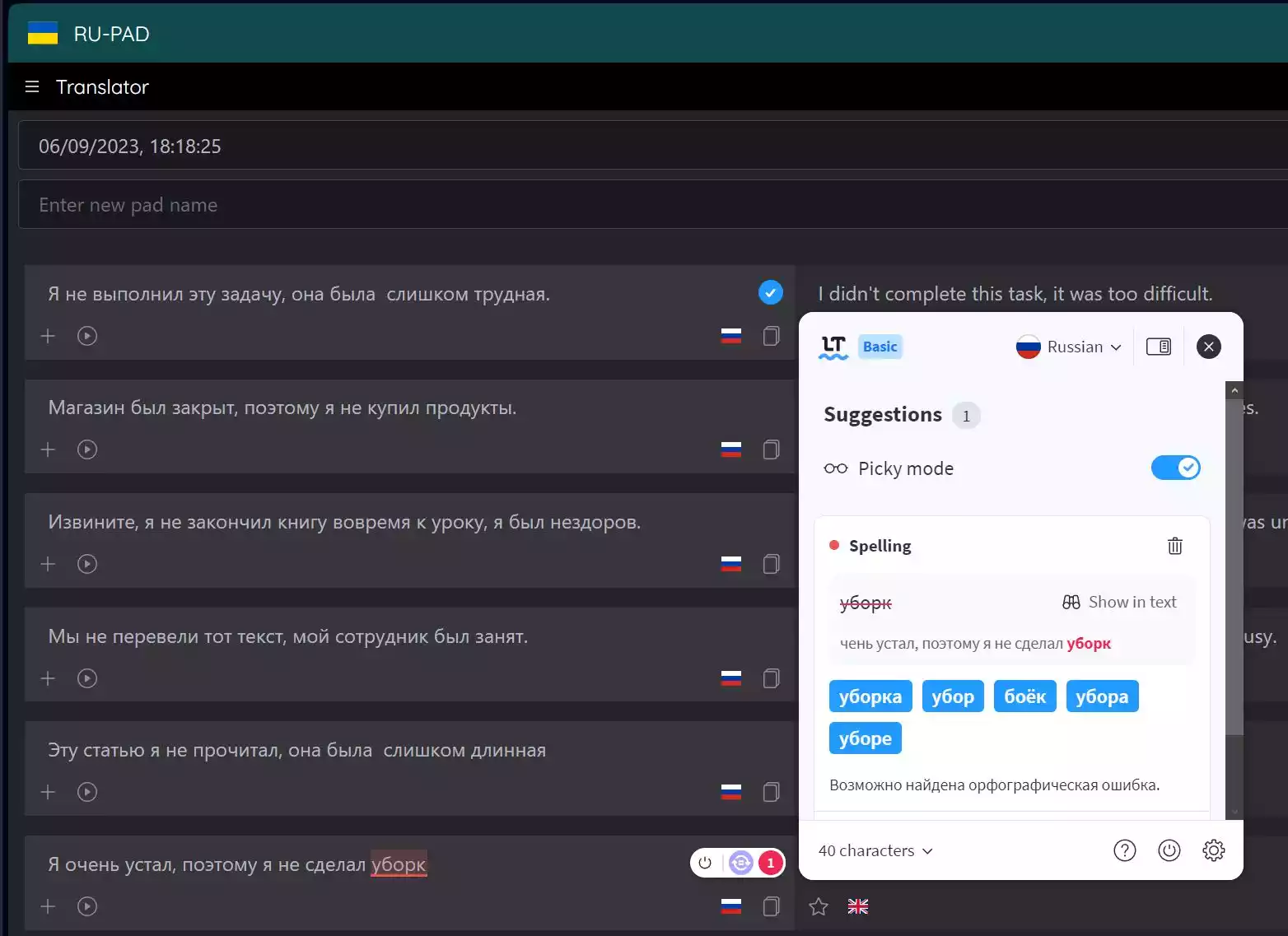Image resolution: width=1288 pixels, height=936 pixels.
Task: Click the Ukrainian flag logo
Action: [43, 34]
